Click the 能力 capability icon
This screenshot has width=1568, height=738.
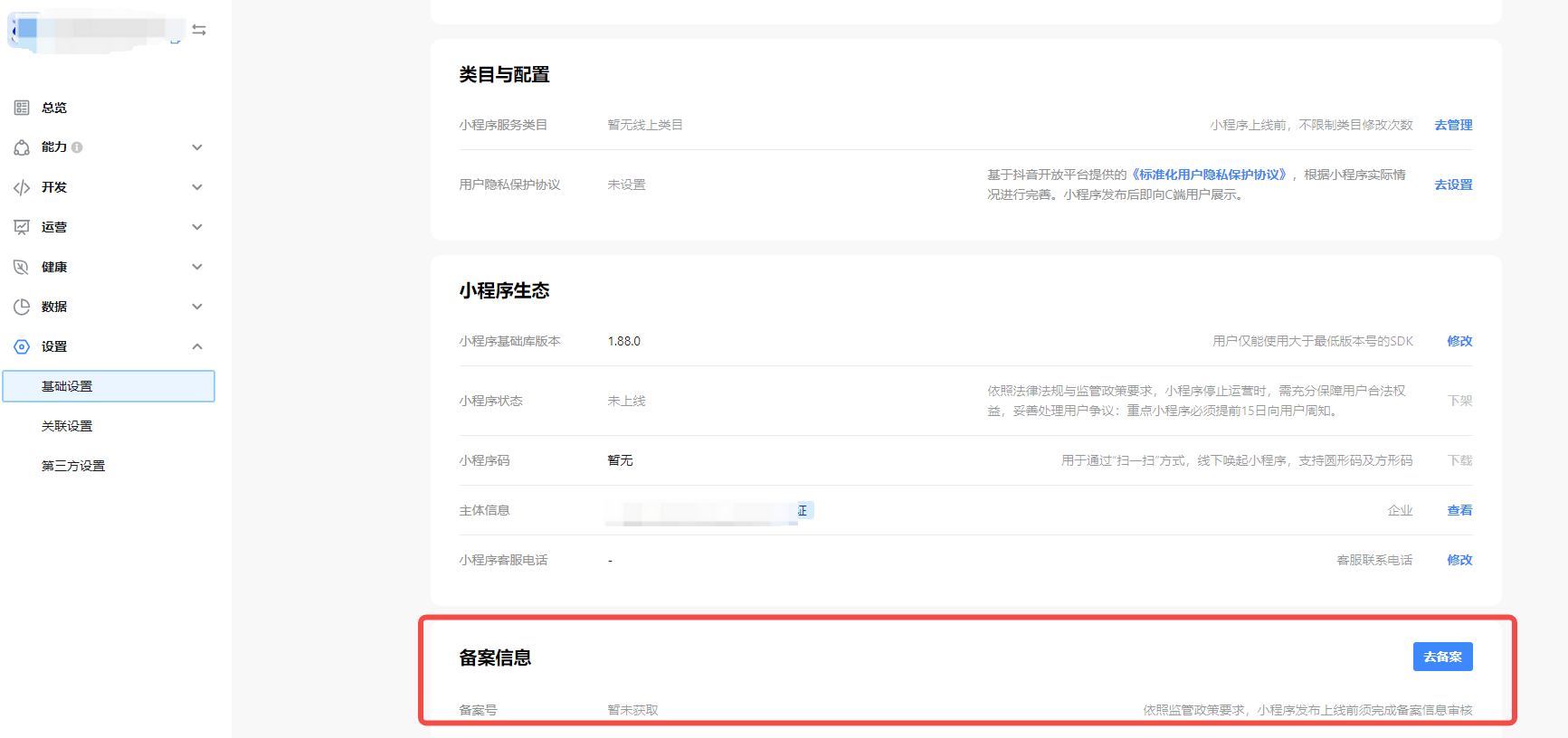22,147
